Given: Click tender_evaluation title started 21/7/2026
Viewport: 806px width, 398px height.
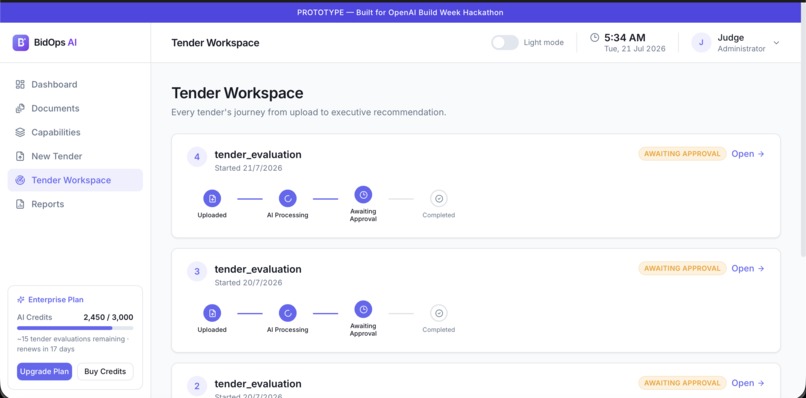Looking at the screenshot, I should point(258,155).
